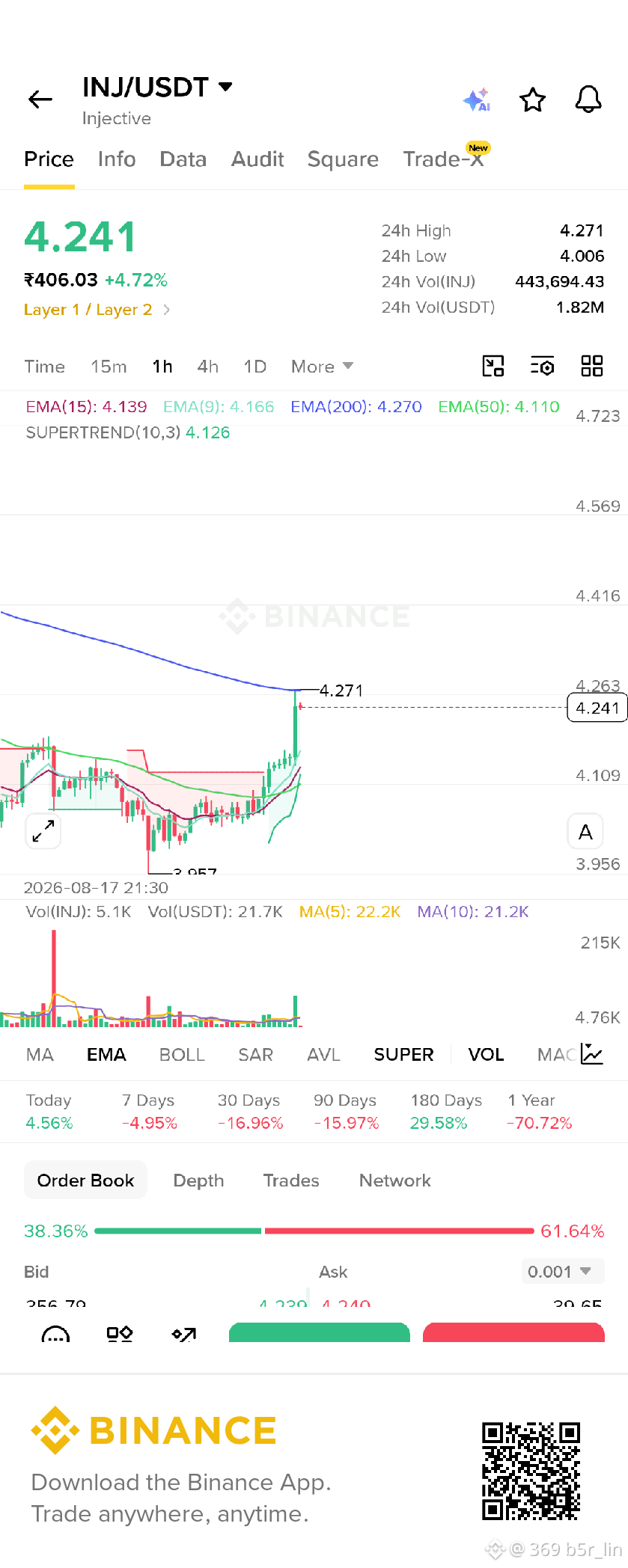Toggle the BOLL indicator
The image size is (628, 1568).
[182, 1055]
